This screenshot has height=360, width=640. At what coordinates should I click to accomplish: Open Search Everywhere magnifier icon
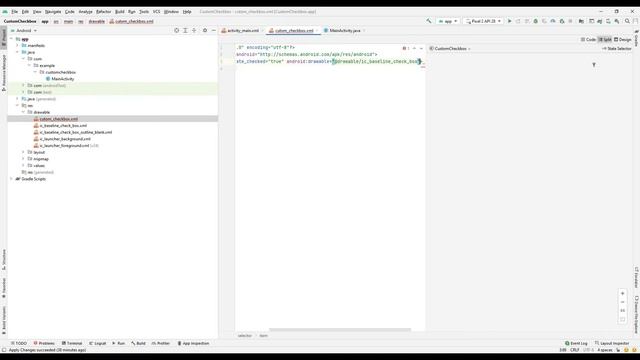[627, 21]
